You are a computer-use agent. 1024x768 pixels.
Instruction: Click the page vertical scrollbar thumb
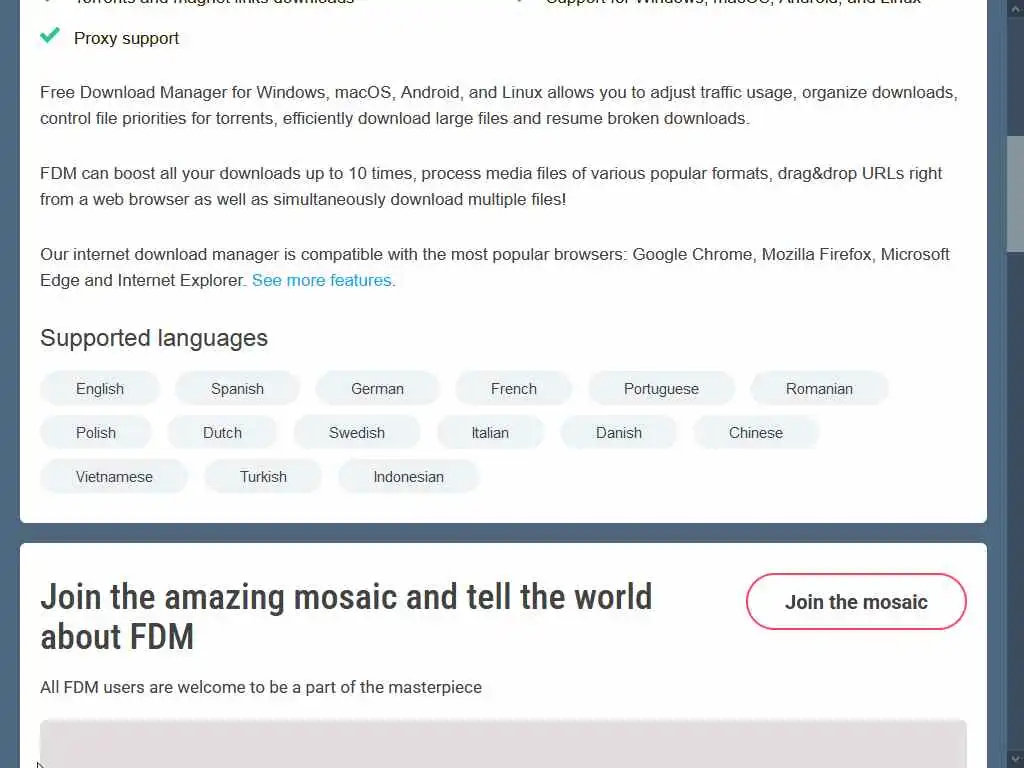(x=1015, y=194)
